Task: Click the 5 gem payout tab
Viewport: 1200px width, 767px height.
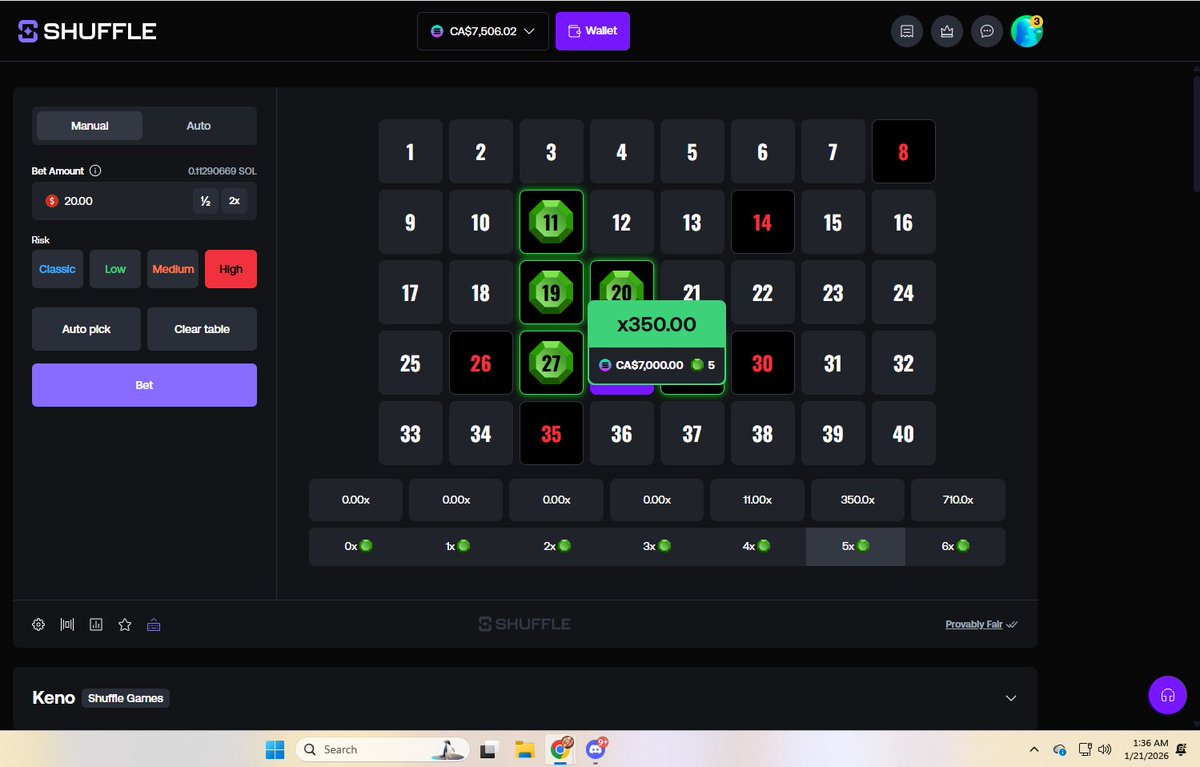Action: (856, 547)
